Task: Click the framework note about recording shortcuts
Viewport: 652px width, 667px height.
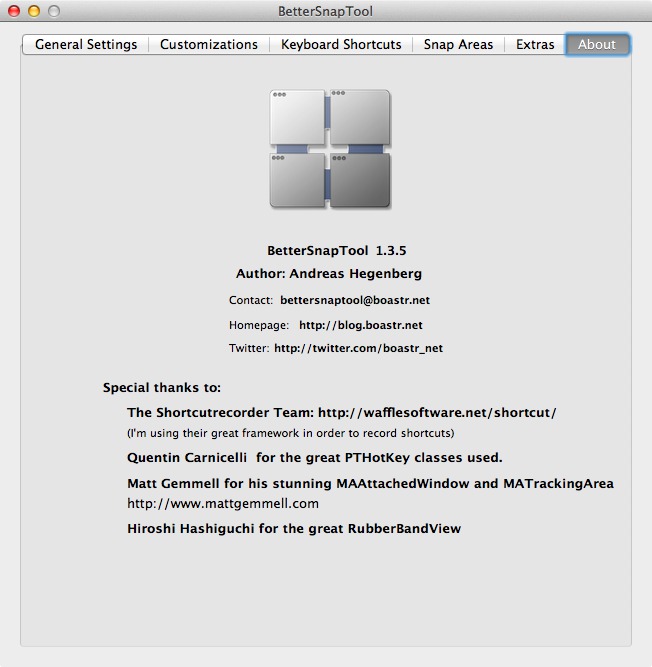Action: pyautogui.click(x=290, y=433)
